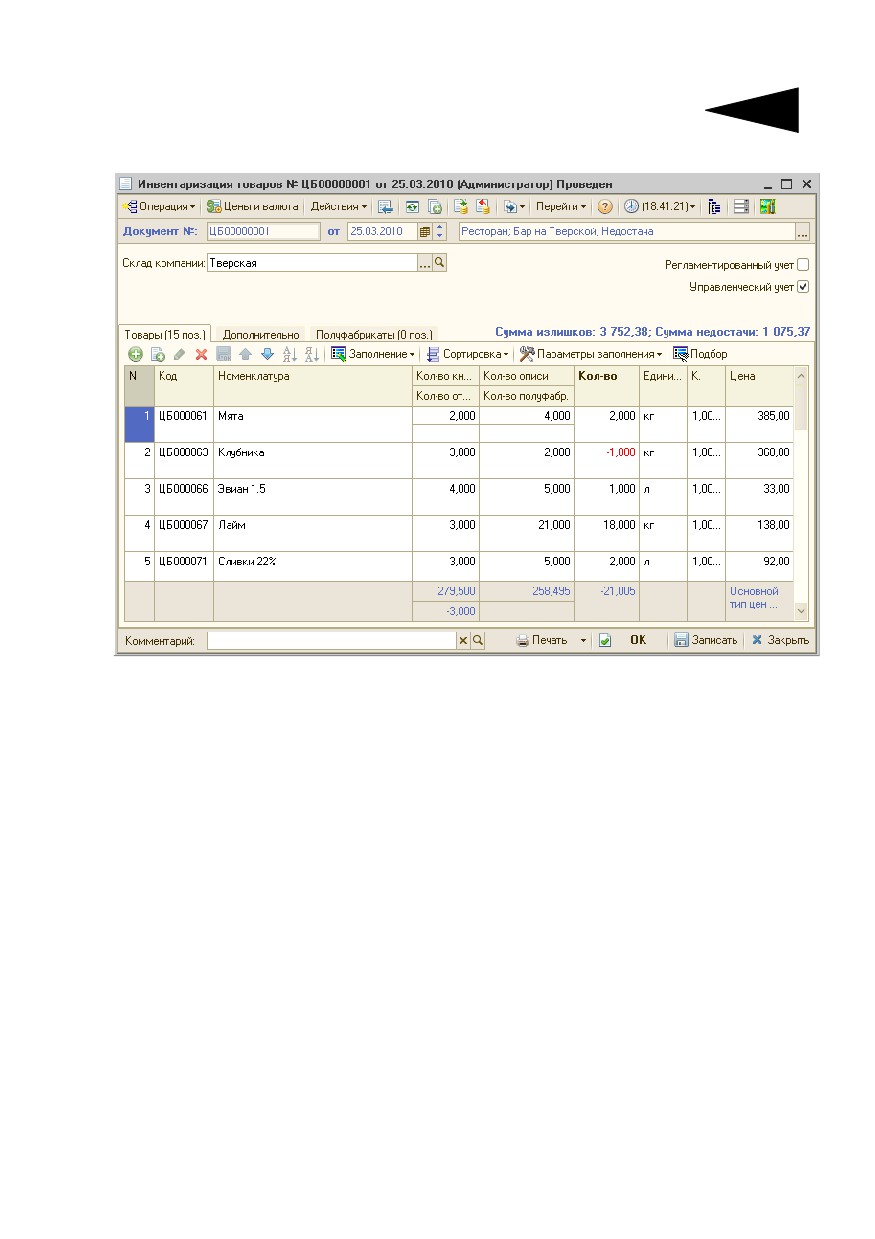
Task: Click the Записать button
Action: click(706, 640)
